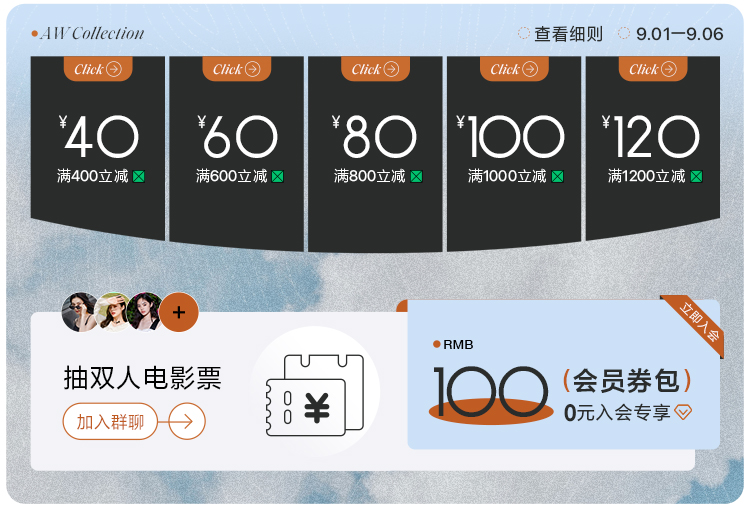Click the 加入群聊 button
The width and height of the screenshot is (750, 508).
(x=110, y=421)
